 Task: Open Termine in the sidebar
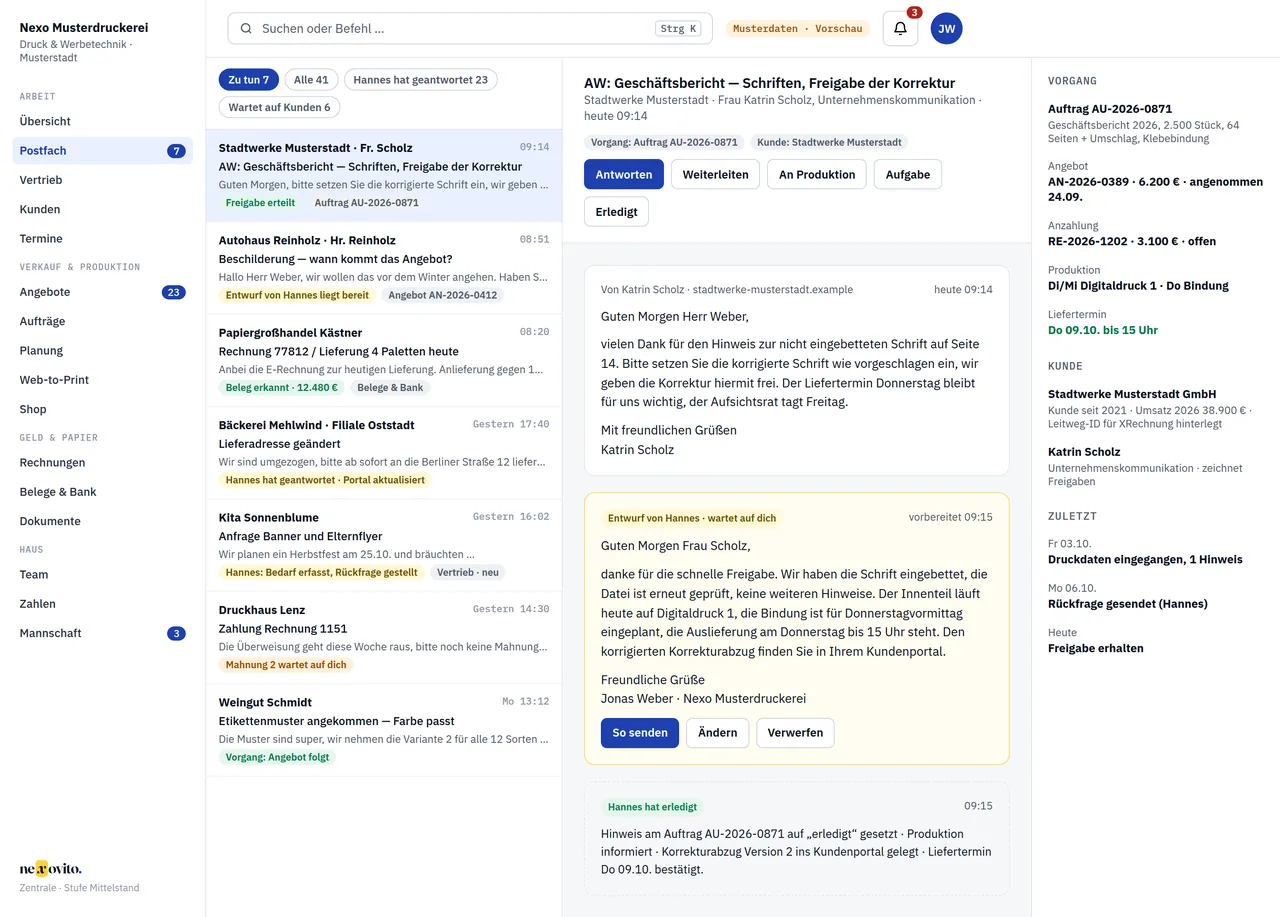[102, 238]
